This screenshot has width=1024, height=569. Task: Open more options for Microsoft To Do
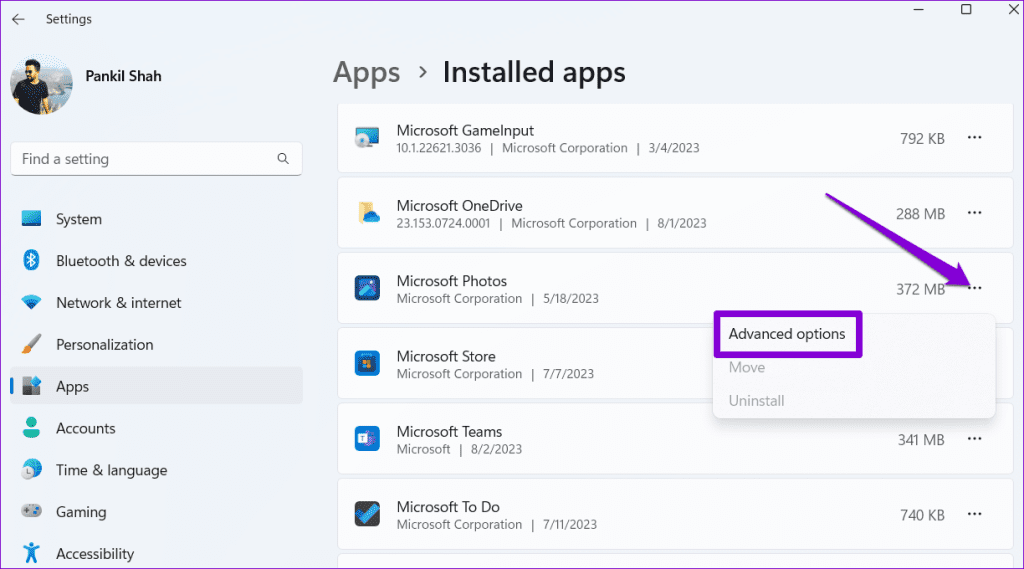(974, 514)
